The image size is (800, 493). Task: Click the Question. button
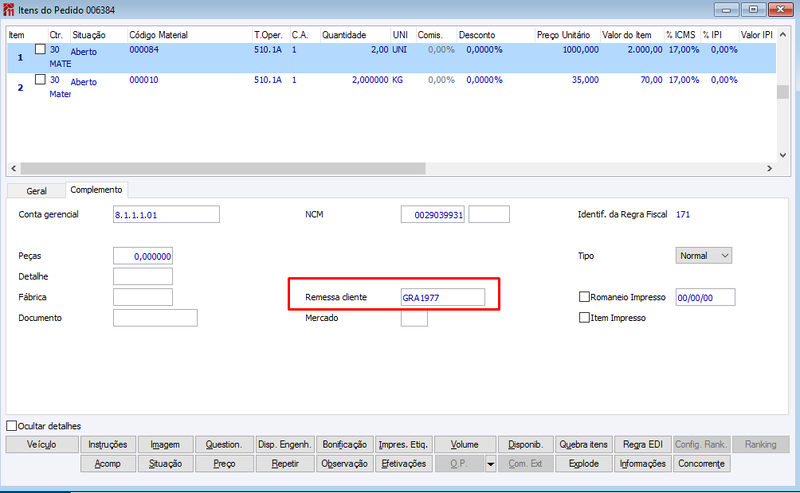tap(224, 445)
